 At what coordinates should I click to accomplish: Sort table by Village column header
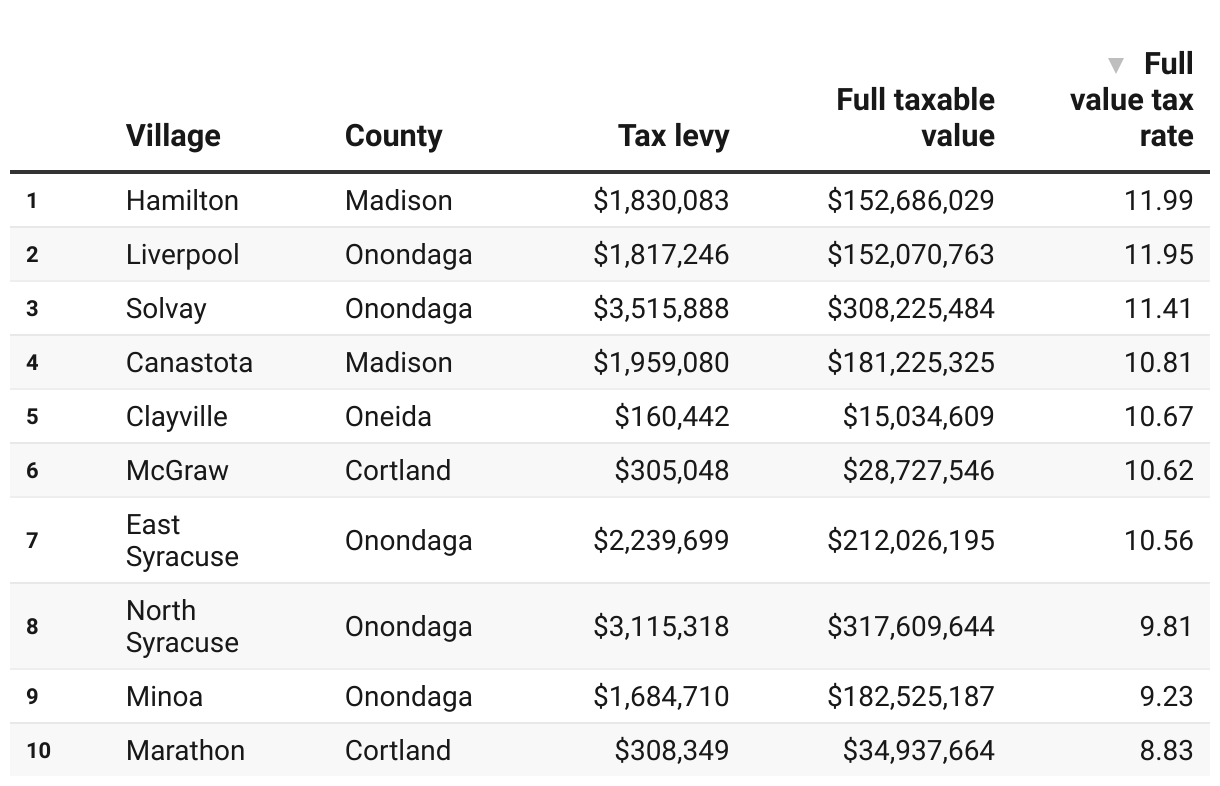173,136
